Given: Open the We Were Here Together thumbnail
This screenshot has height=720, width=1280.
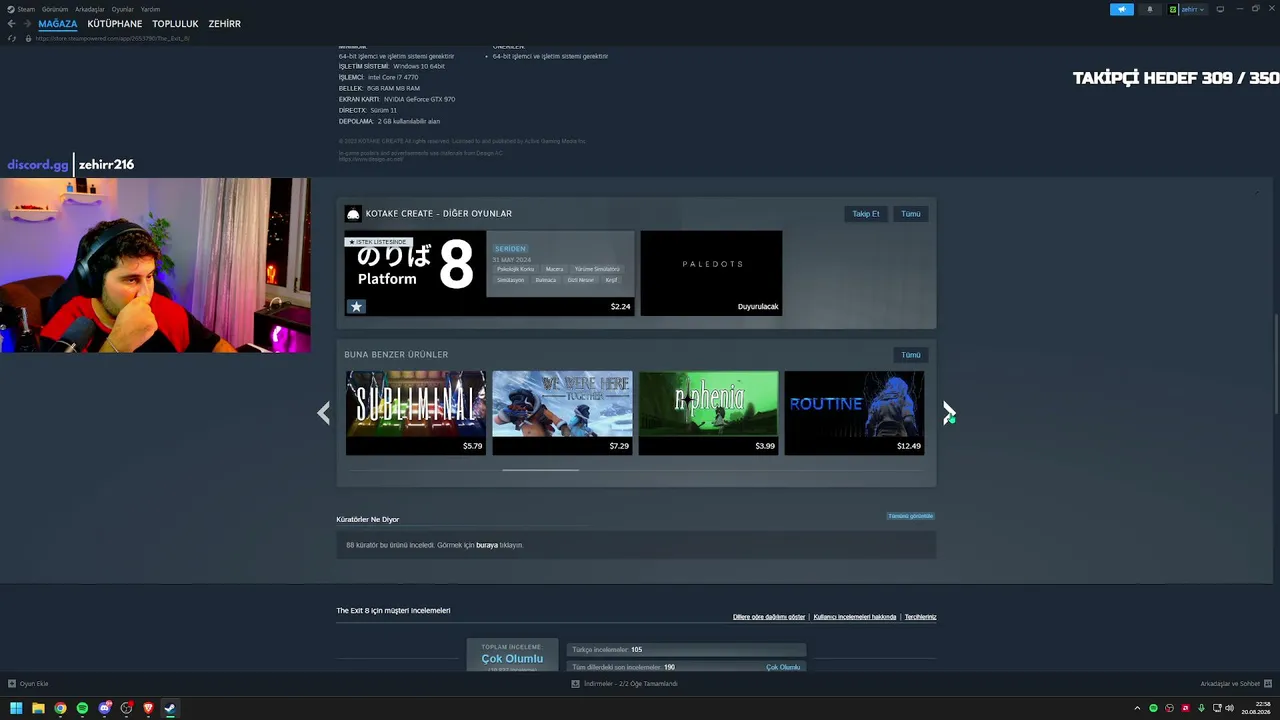Looking at the screenshot, I should coord(562,413).
